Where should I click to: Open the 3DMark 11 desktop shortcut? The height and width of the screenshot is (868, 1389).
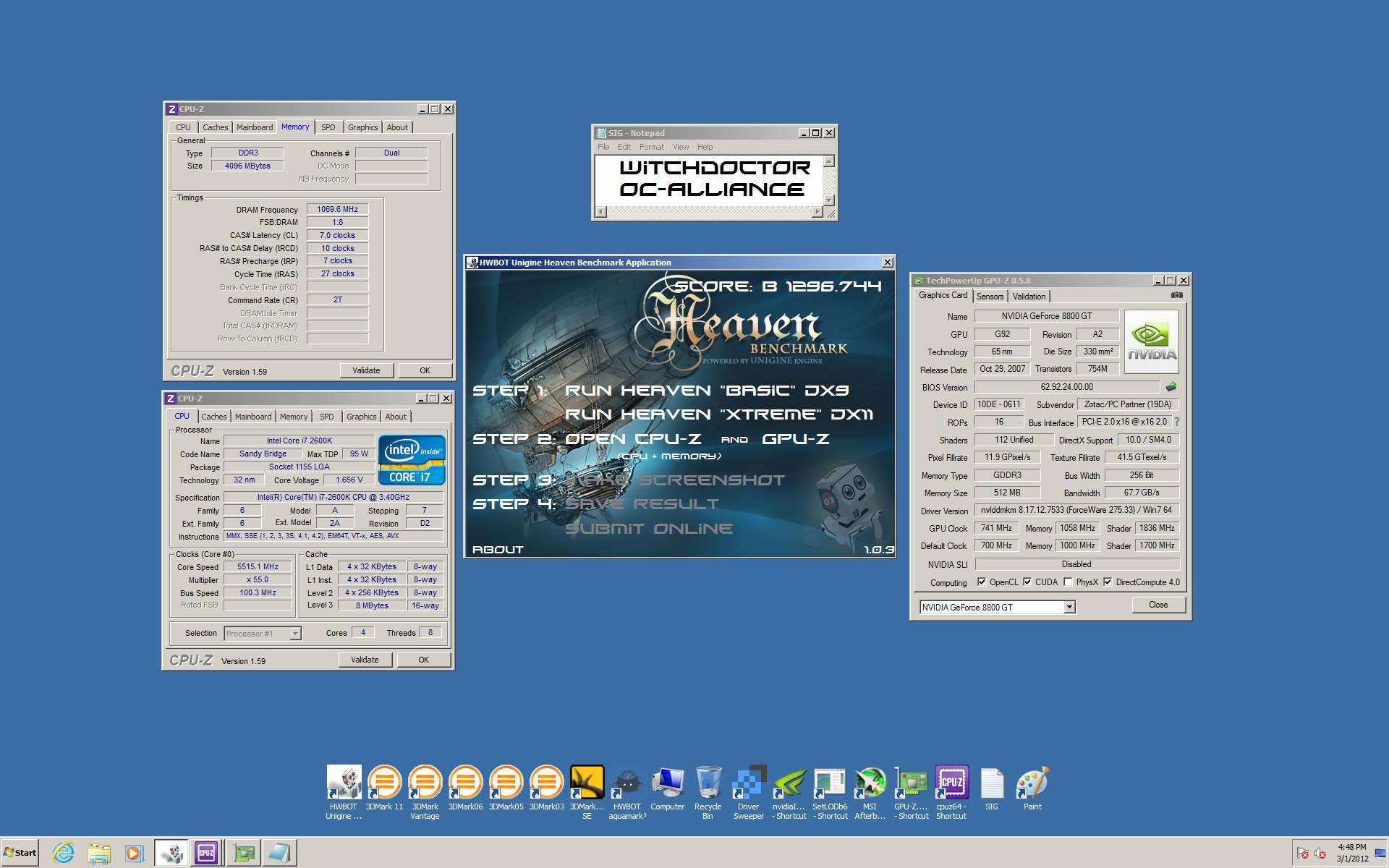click(x=384, y=788)
